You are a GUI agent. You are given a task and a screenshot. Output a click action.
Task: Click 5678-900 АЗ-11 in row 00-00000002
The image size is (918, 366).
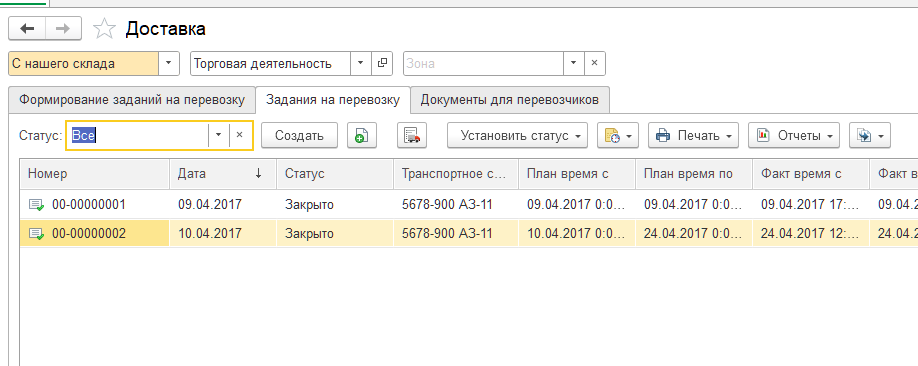point(447,234)
